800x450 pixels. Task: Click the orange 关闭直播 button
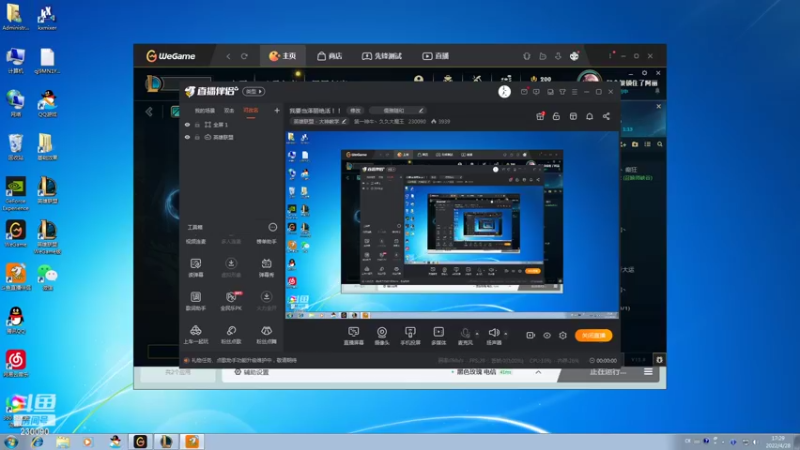pos(593,335)
